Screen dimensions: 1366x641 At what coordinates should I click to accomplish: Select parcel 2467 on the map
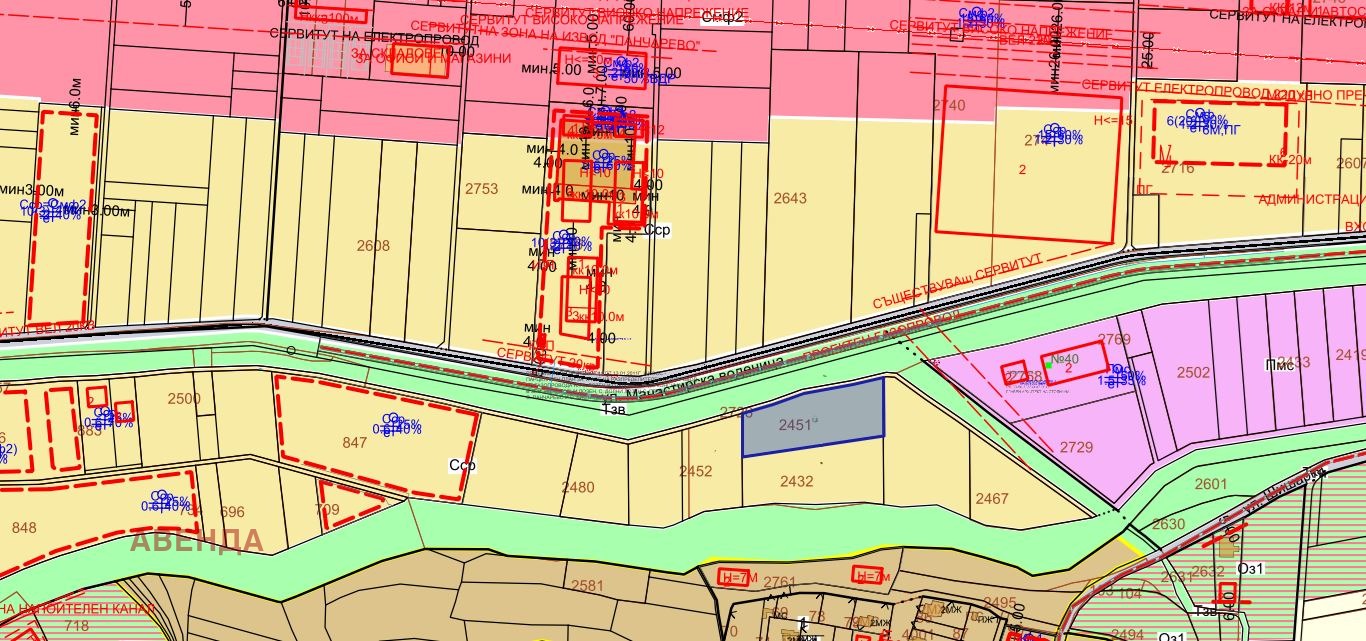pyautogui.click(x=992, y=498)
